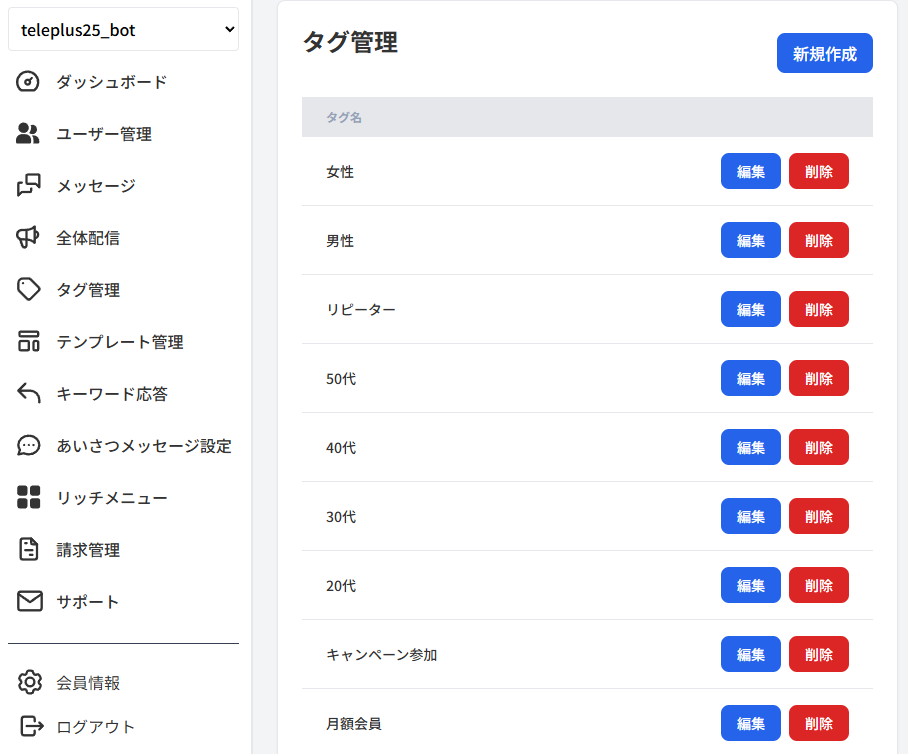
Task: Select the キャンペーン参加 tag name text
Action: coord(382,654)
